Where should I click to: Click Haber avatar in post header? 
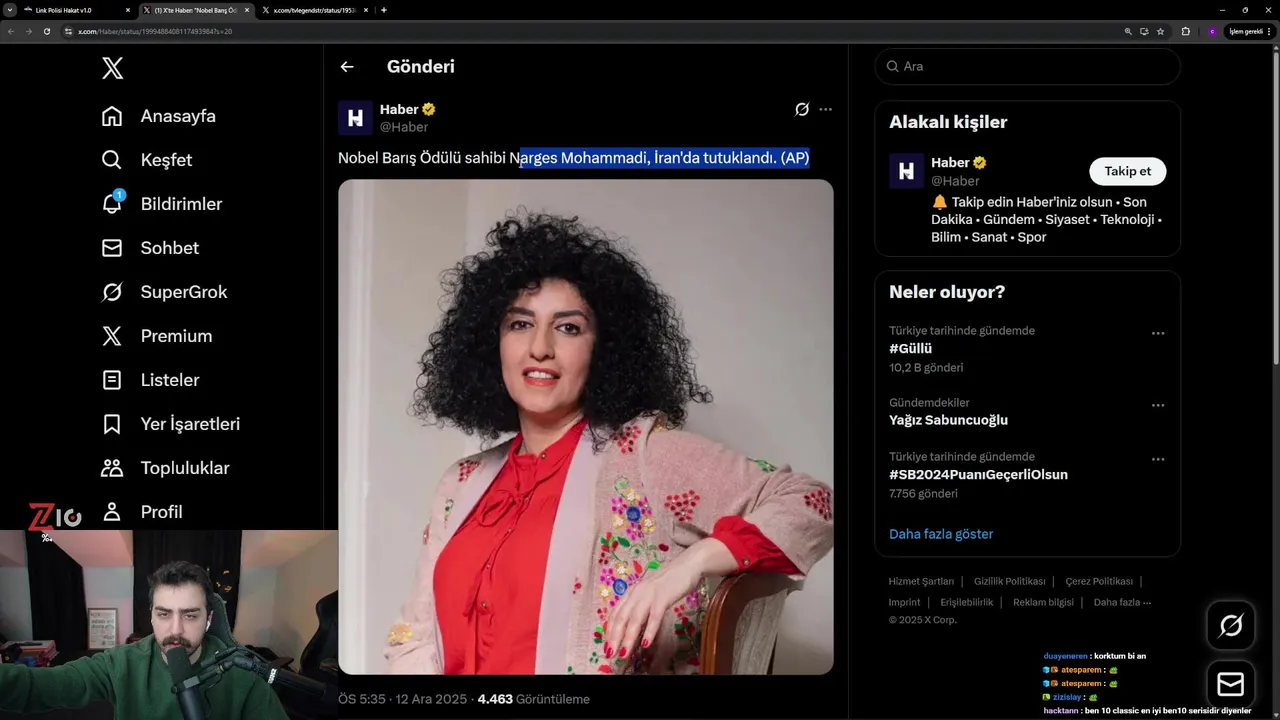(355, 118)
